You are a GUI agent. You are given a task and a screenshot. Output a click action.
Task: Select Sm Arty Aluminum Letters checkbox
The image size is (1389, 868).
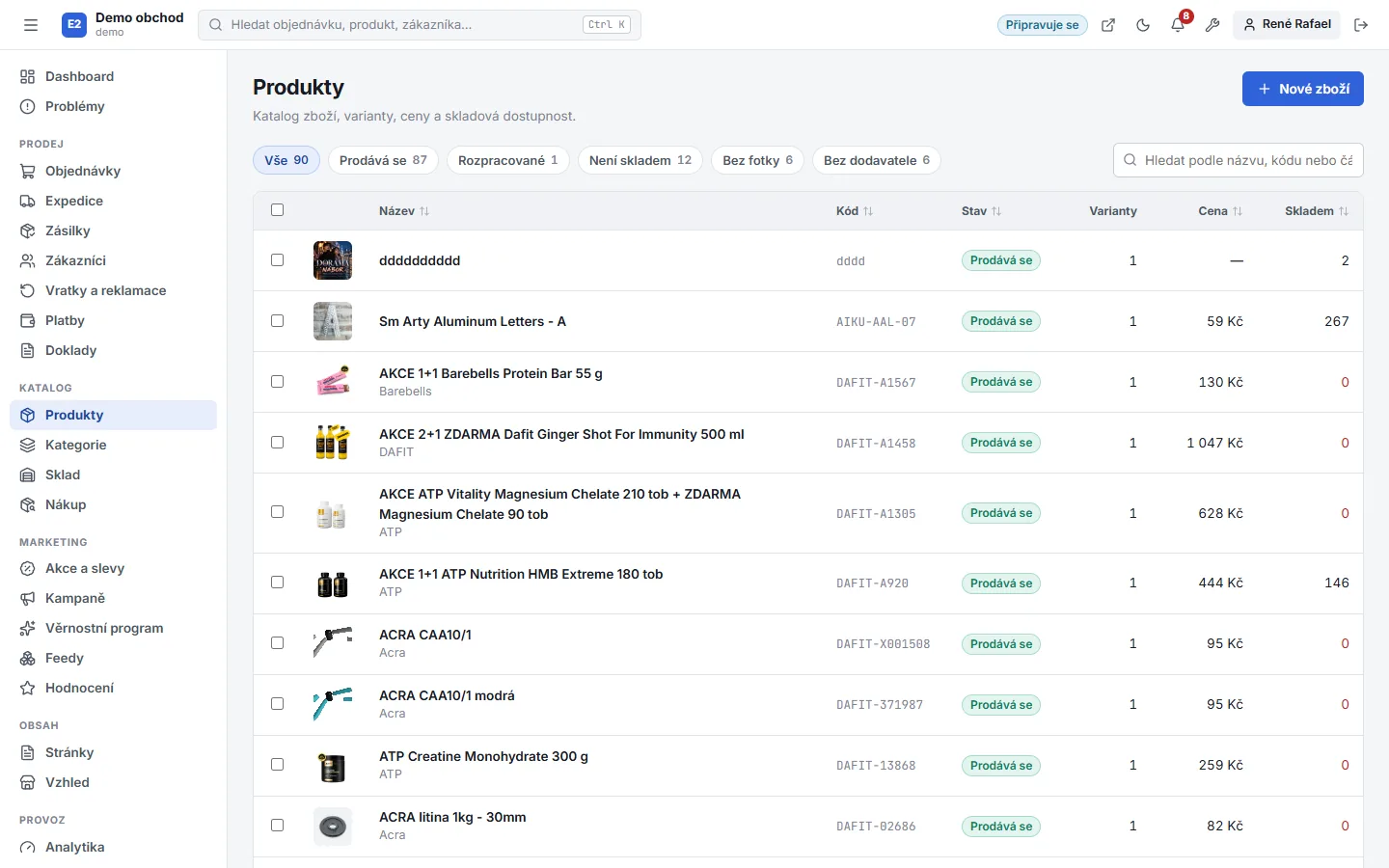[x=278, y=321]
